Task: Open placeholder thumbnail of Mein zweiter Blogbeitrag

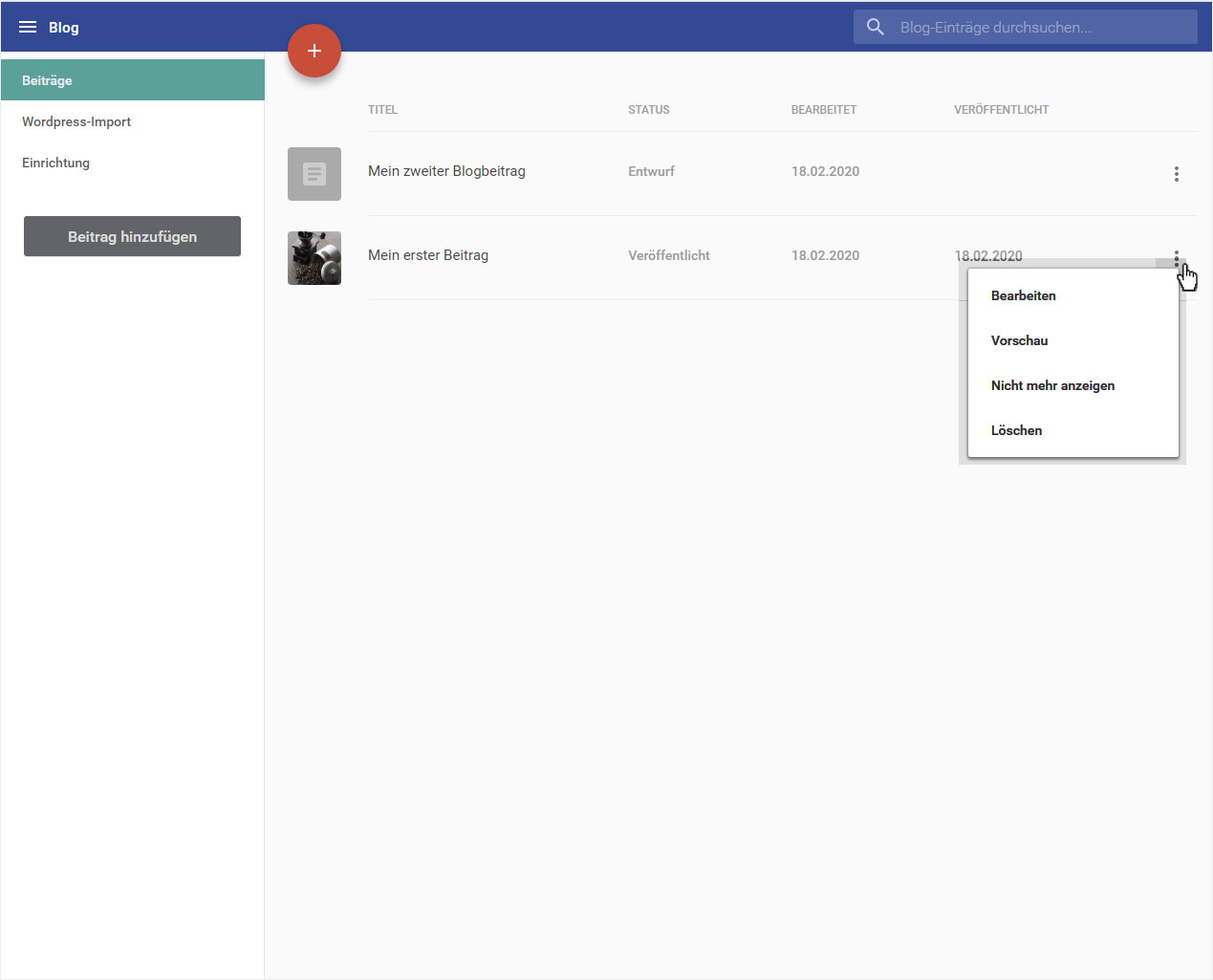Action: pyautogui.click(x=314, y=174)
